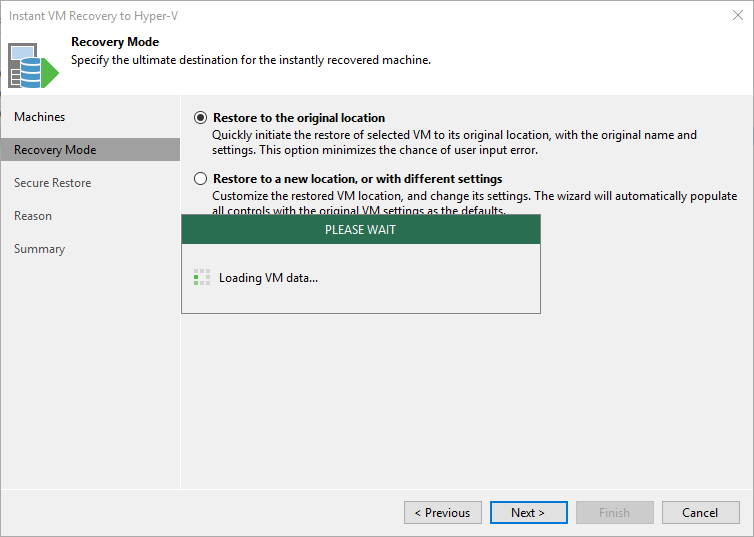Viewport: 754px width, 537px height.
Task: Choose Restore to a new location option
Action: point(201,179)
